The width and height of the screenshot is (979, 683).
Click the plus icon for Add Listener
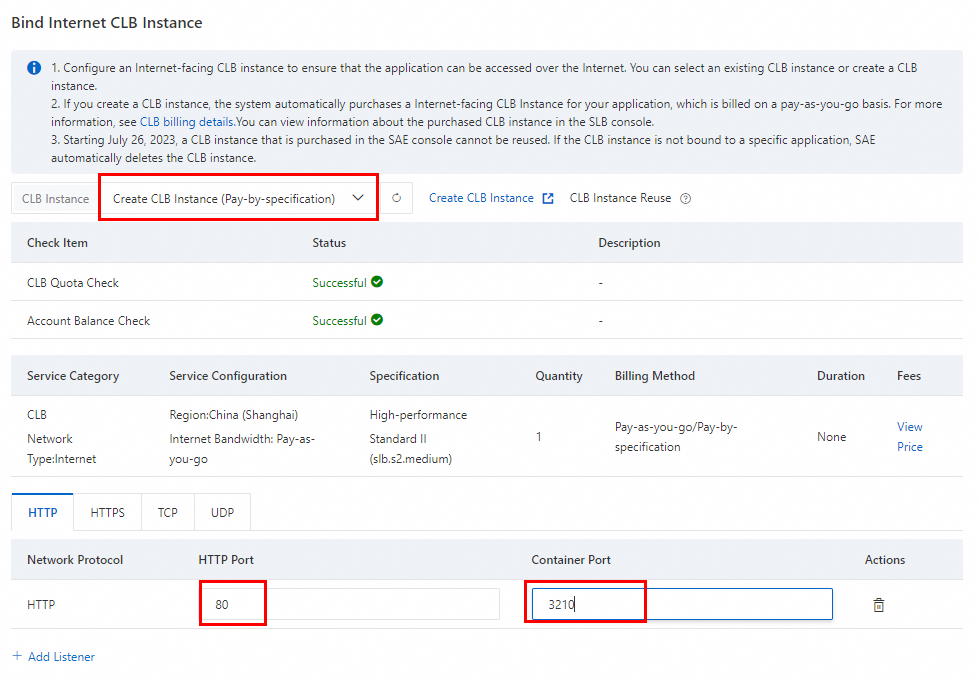(16, 656)
